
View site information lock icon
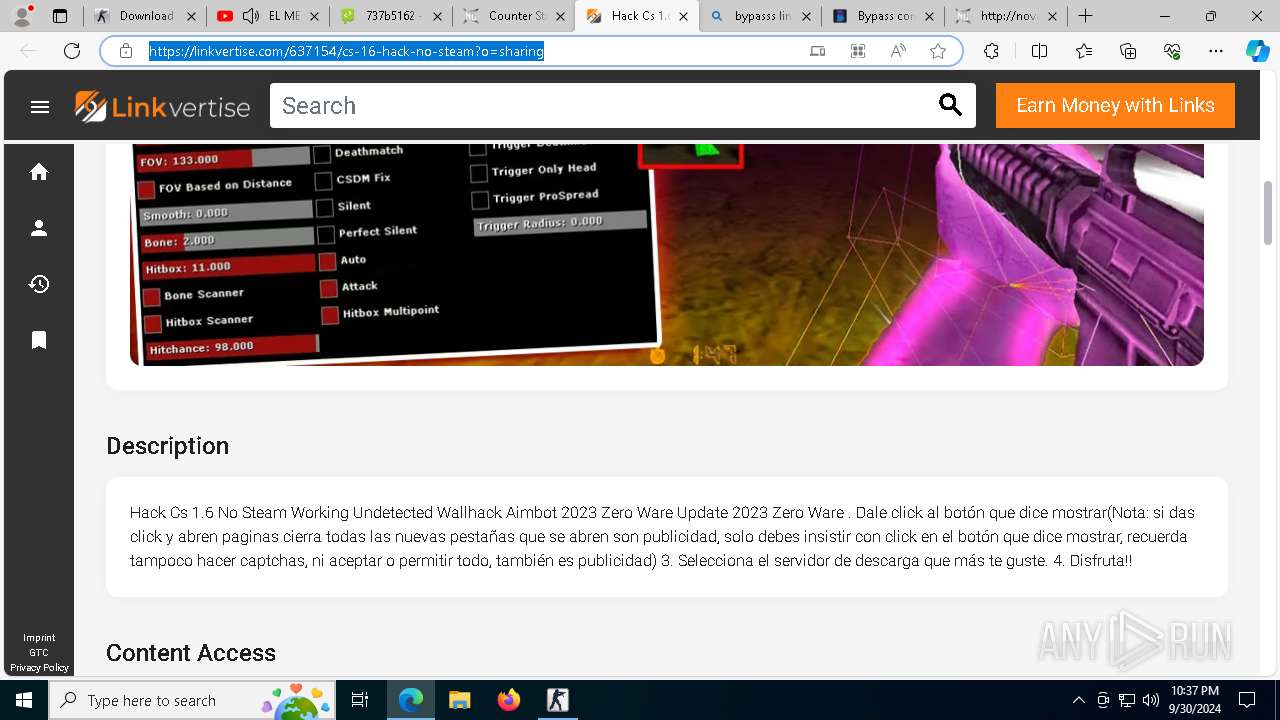(x=126, y=51)
